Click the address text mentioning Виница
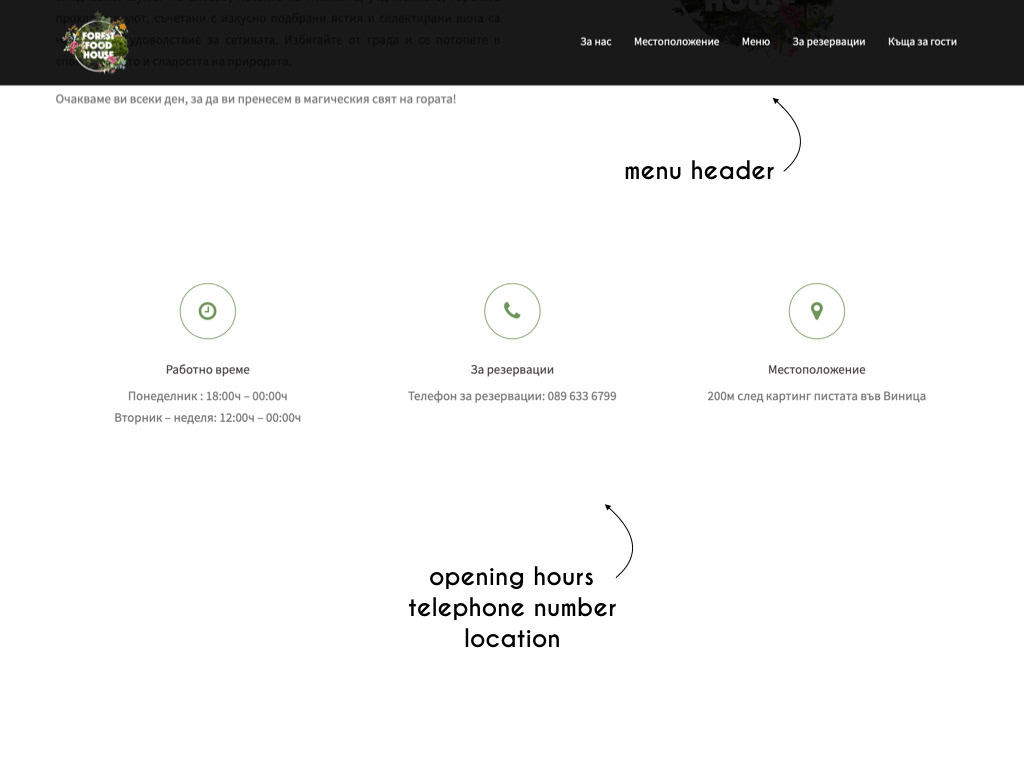1024x768 pixels. point(816,396)
